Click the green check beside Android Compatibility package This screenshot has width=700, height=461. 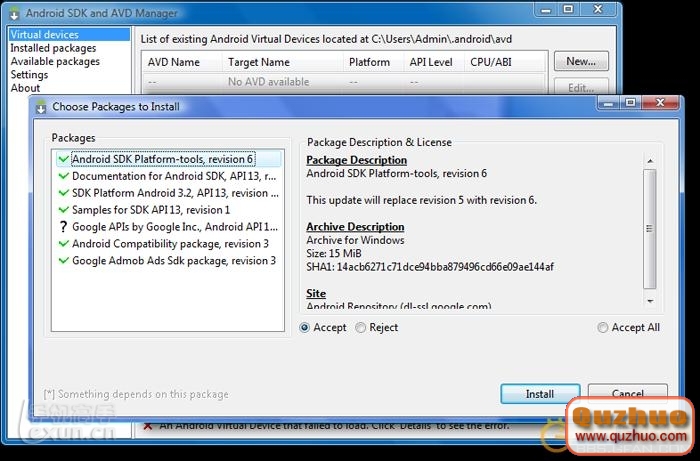(x=64, y=244)
